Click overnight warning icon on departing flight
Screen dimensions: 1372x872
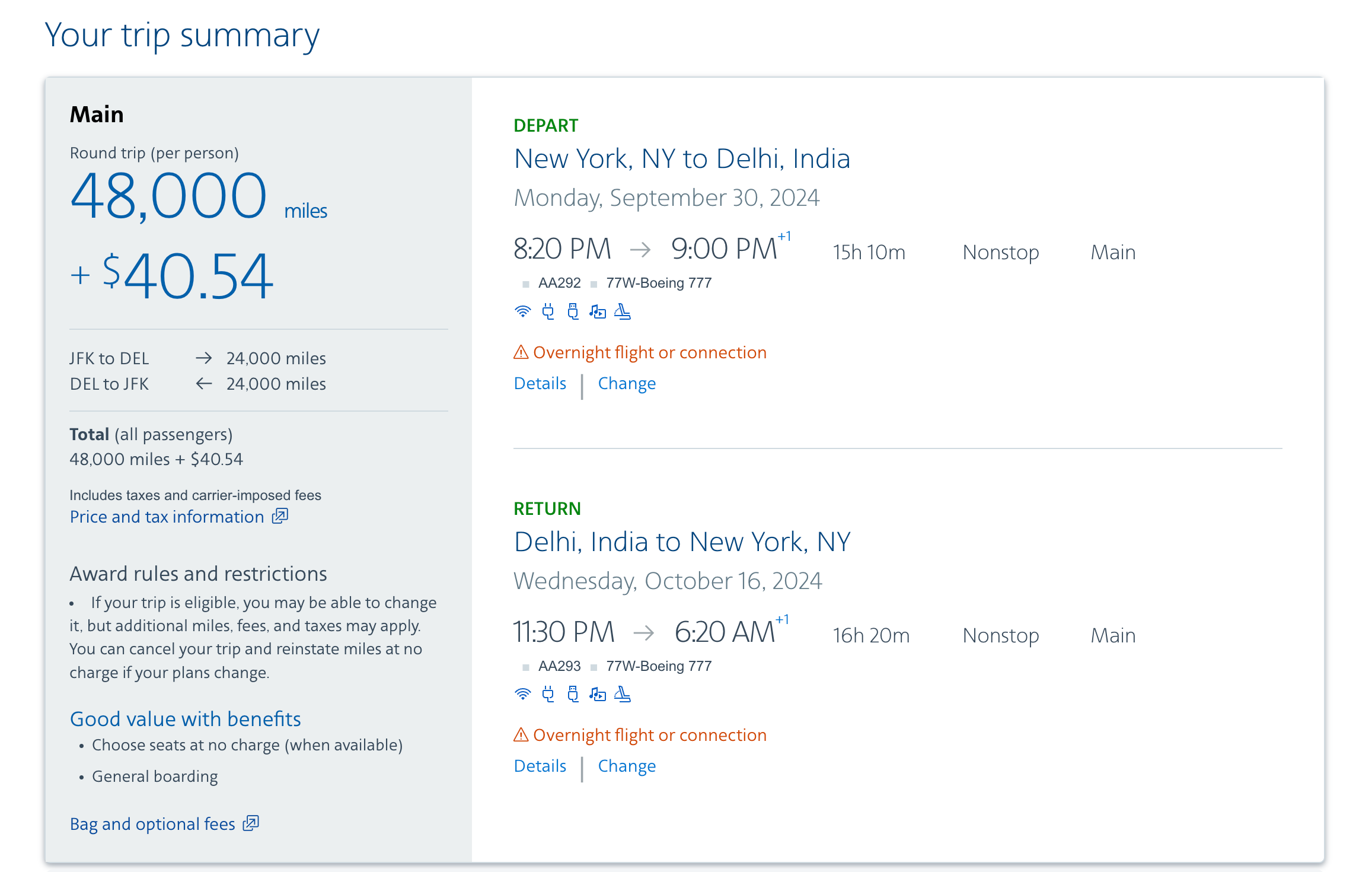click(x=521, y=352)
